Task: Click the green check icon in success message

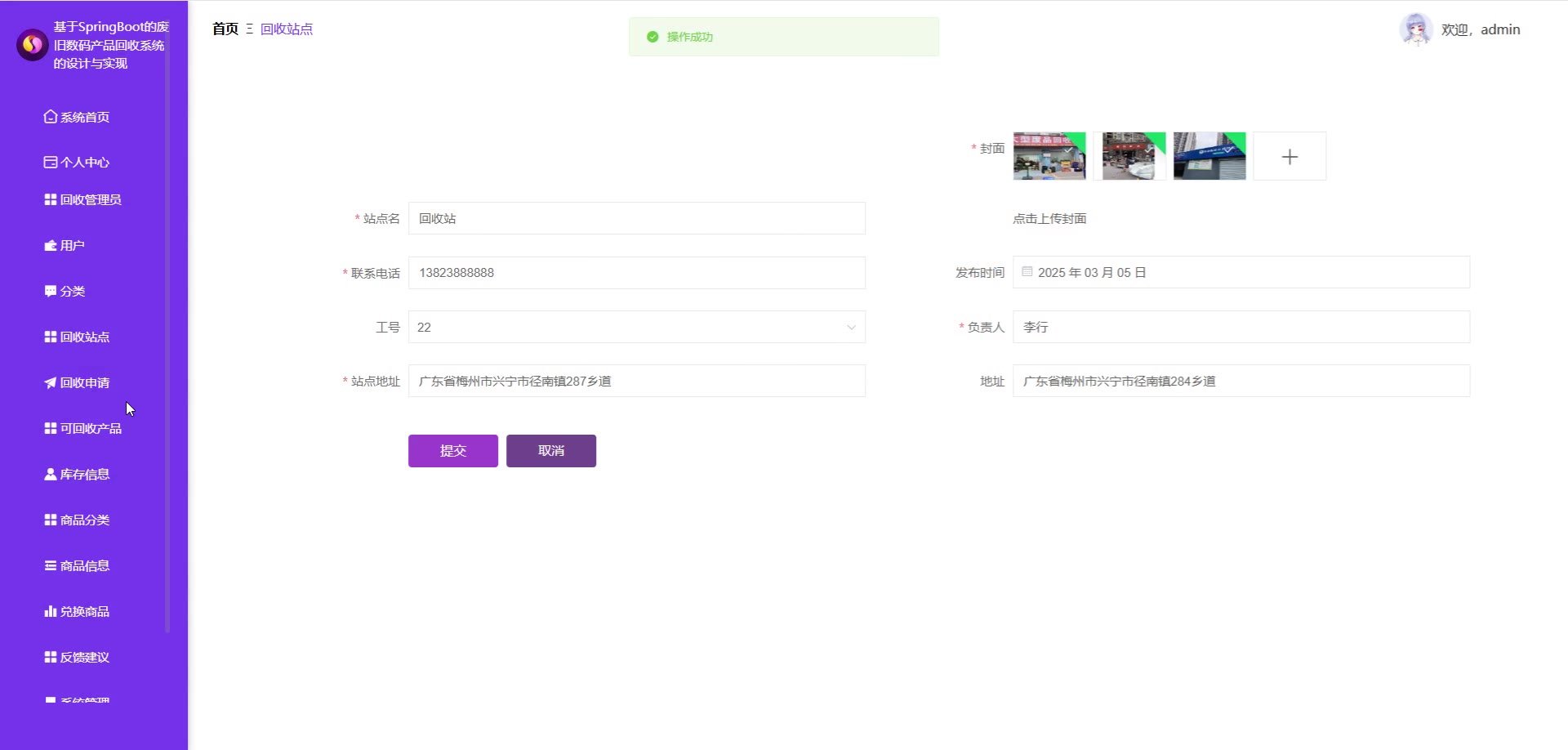Action: (x=653, y=37)
